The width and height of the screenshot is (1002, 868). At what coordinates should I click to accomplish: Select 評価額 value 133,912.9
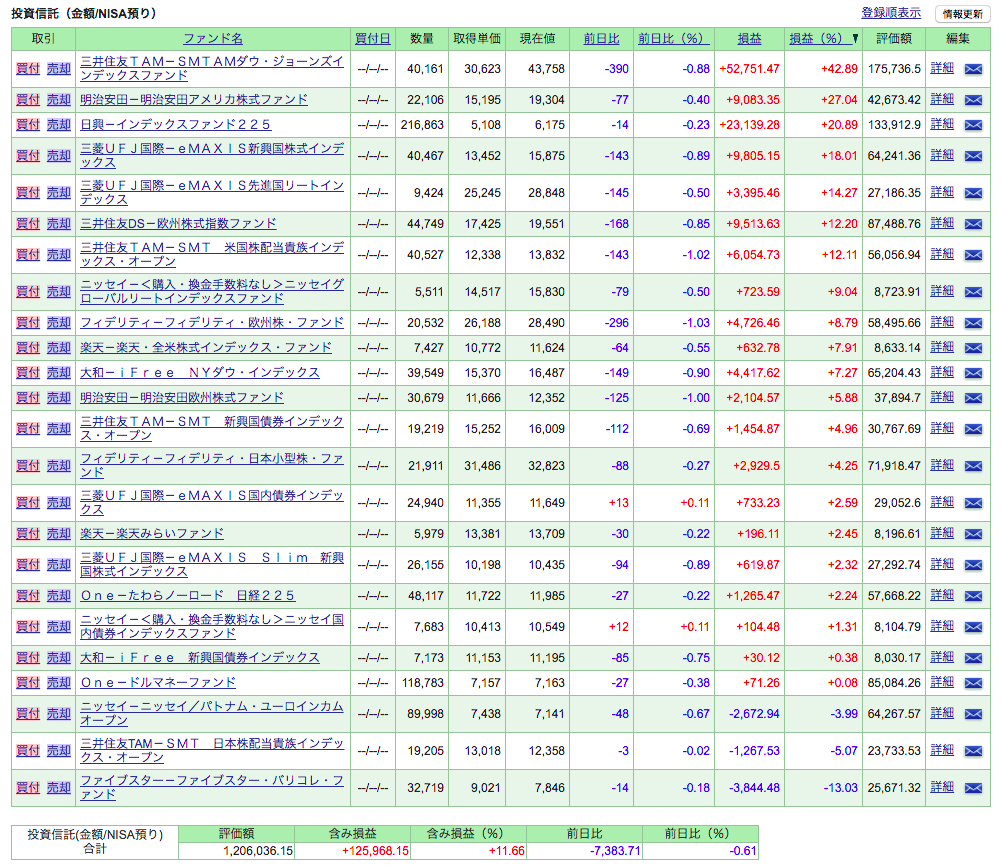tap(894, 125)
